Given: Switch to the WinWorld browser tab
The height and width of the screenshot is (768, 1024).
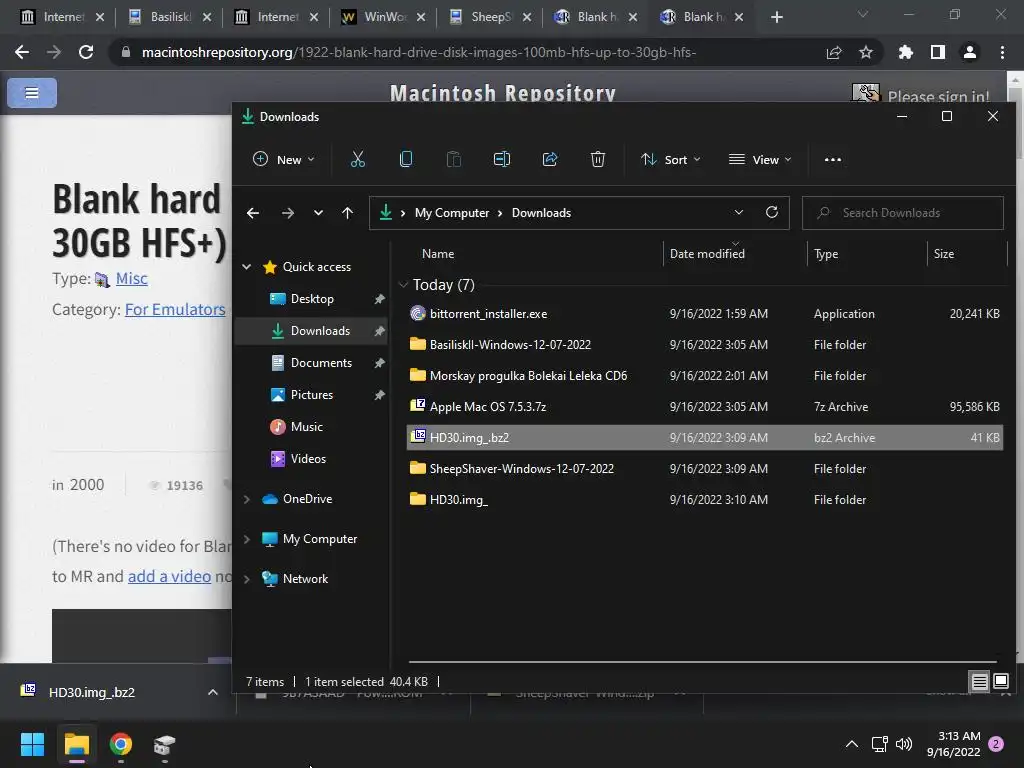Looking at the screenshot, I should [384, 17].
